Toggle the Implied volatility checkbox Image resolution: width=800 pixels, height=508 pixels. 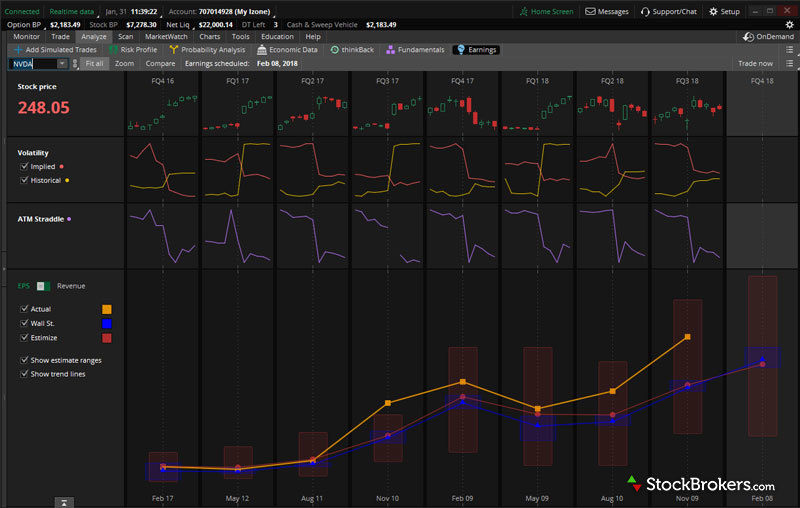pyautogui.click(x=24, y=166)
